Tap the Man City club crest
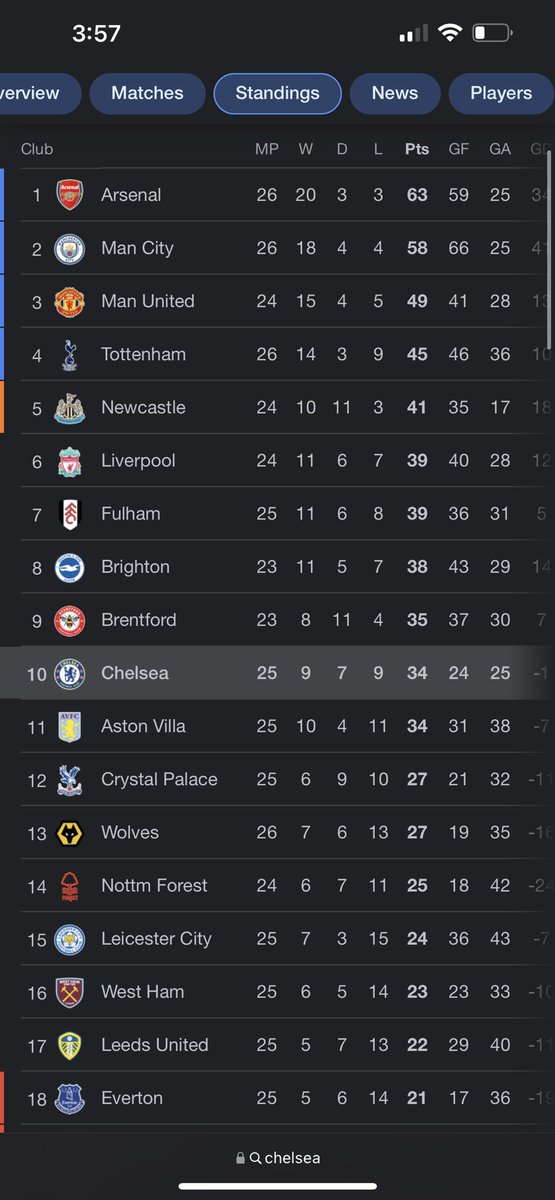Image resolution: width=555 pixels, height=1200 pixels. pyautogui.click(x=70, y=248)
